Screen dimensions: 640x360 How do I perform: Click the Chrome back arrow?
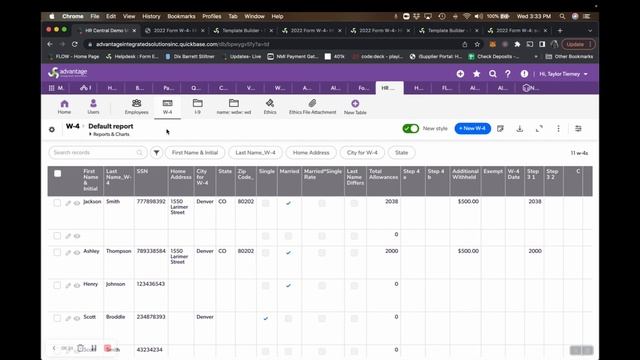click(50, 44)
